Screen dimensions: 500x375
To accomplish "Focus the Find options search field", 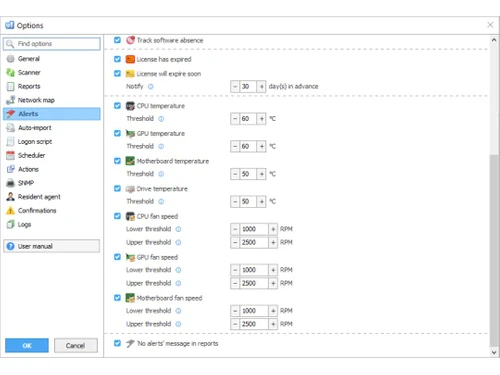I will point(52,44).
